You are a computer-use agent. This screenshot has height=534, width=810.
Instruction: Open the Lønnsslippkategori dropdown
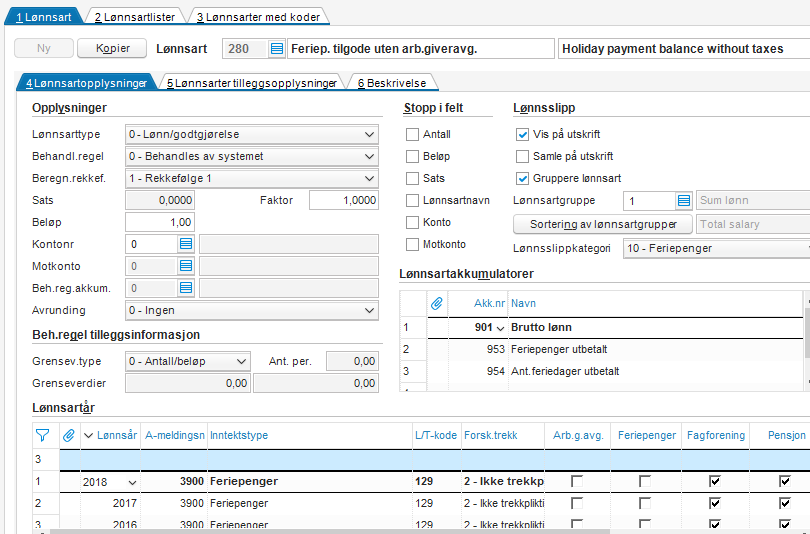point(716,248)
